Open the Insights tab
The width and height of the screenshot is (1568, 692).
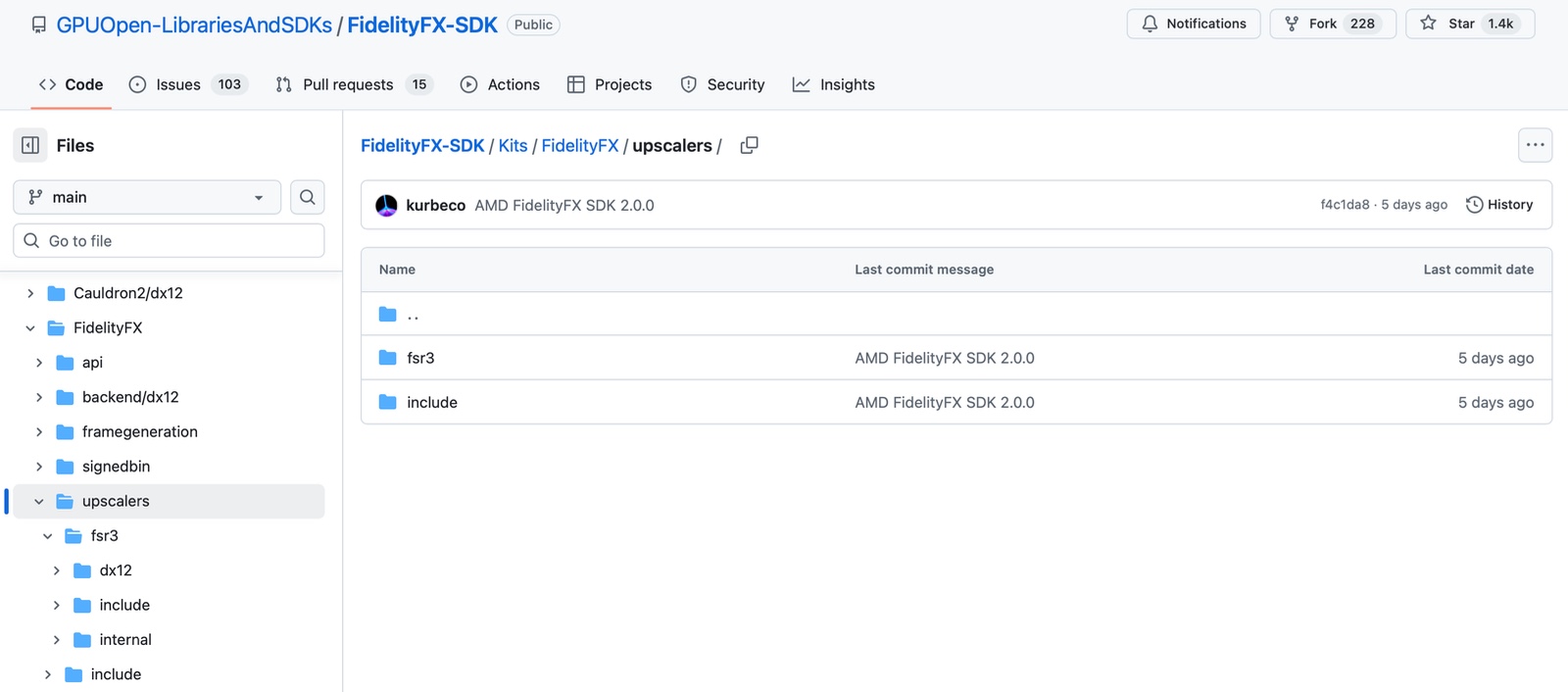(x=834, y=84)
